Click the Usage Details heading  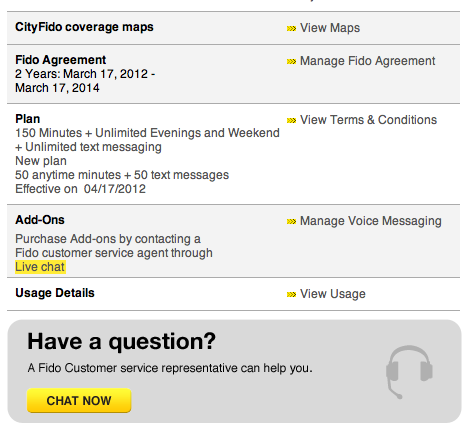[x=55, y=293]
